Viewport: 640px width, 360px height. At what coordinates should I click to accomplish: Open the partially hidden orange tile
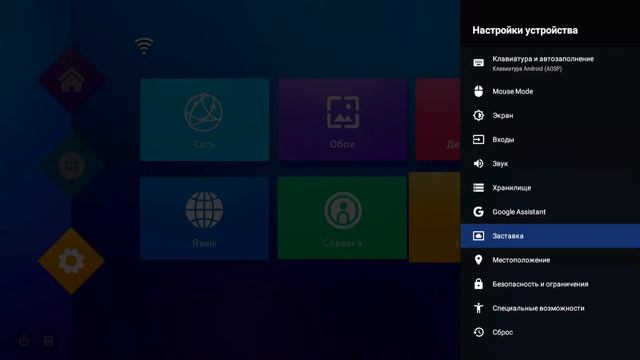point(435,218)
